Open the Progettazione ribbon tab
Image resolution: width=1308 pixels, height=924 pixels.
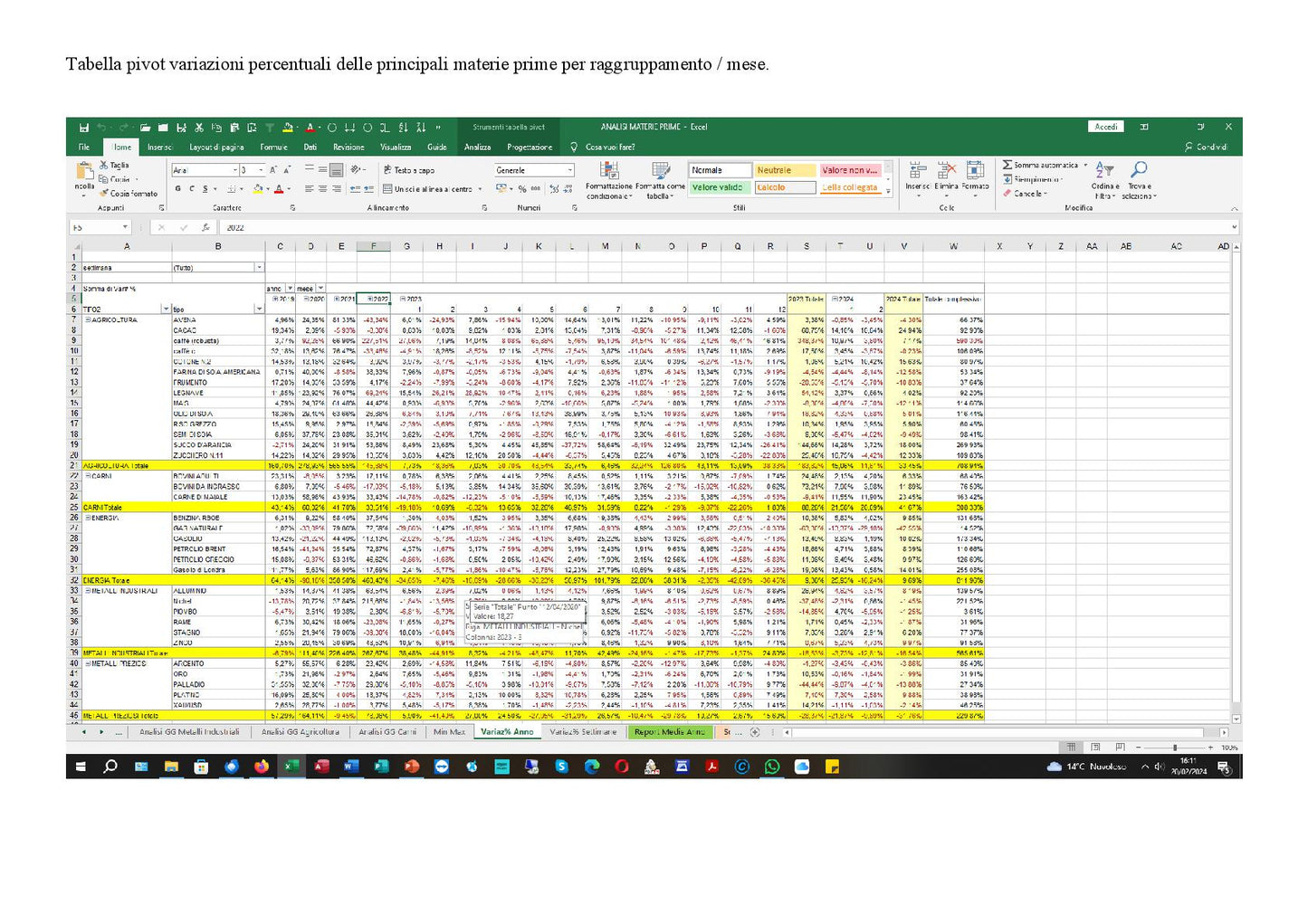tap(530, 147)
